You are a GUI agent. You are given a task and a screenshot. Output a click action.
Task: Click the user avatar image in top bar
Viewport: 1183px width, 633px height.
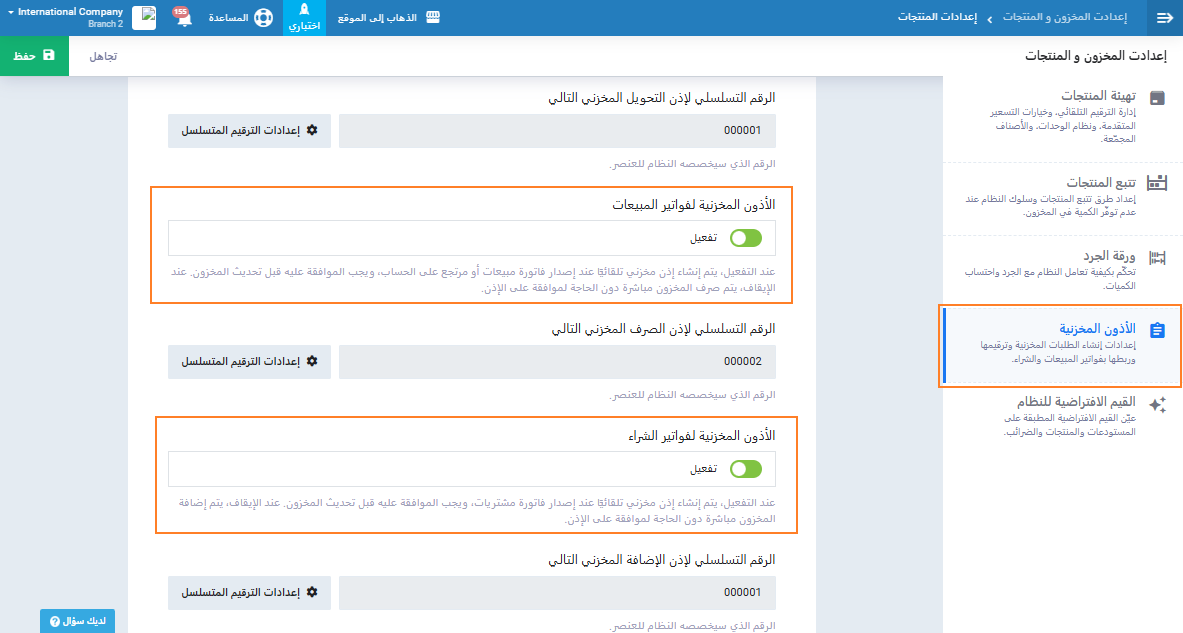tap(144, 18)
